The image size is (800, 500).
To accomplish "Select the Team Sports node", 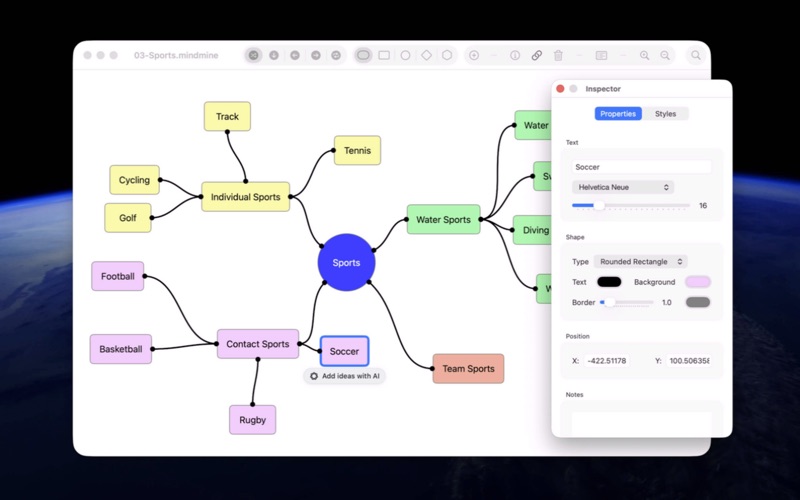I will (468, 368).
